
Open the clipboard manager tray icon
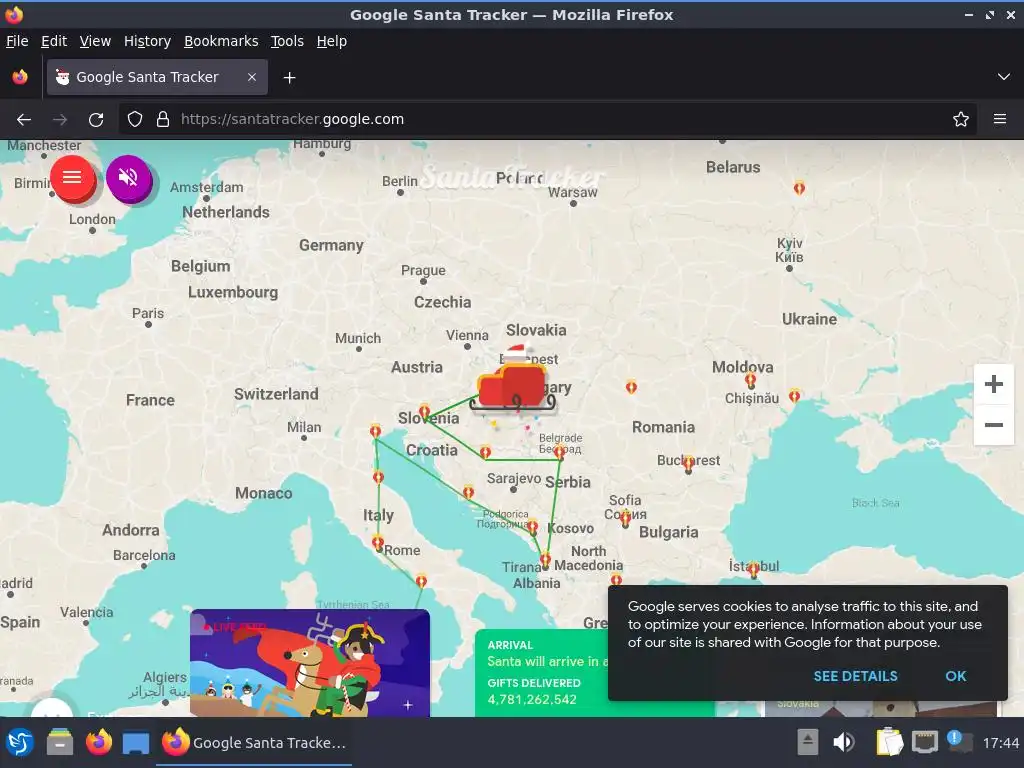(x=889, y=743)
